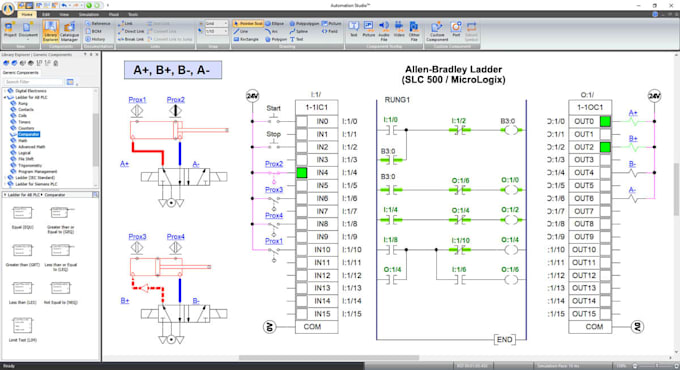680x370 pixels.
Task: Select the Line drawing tool
Action: point(241,31)
